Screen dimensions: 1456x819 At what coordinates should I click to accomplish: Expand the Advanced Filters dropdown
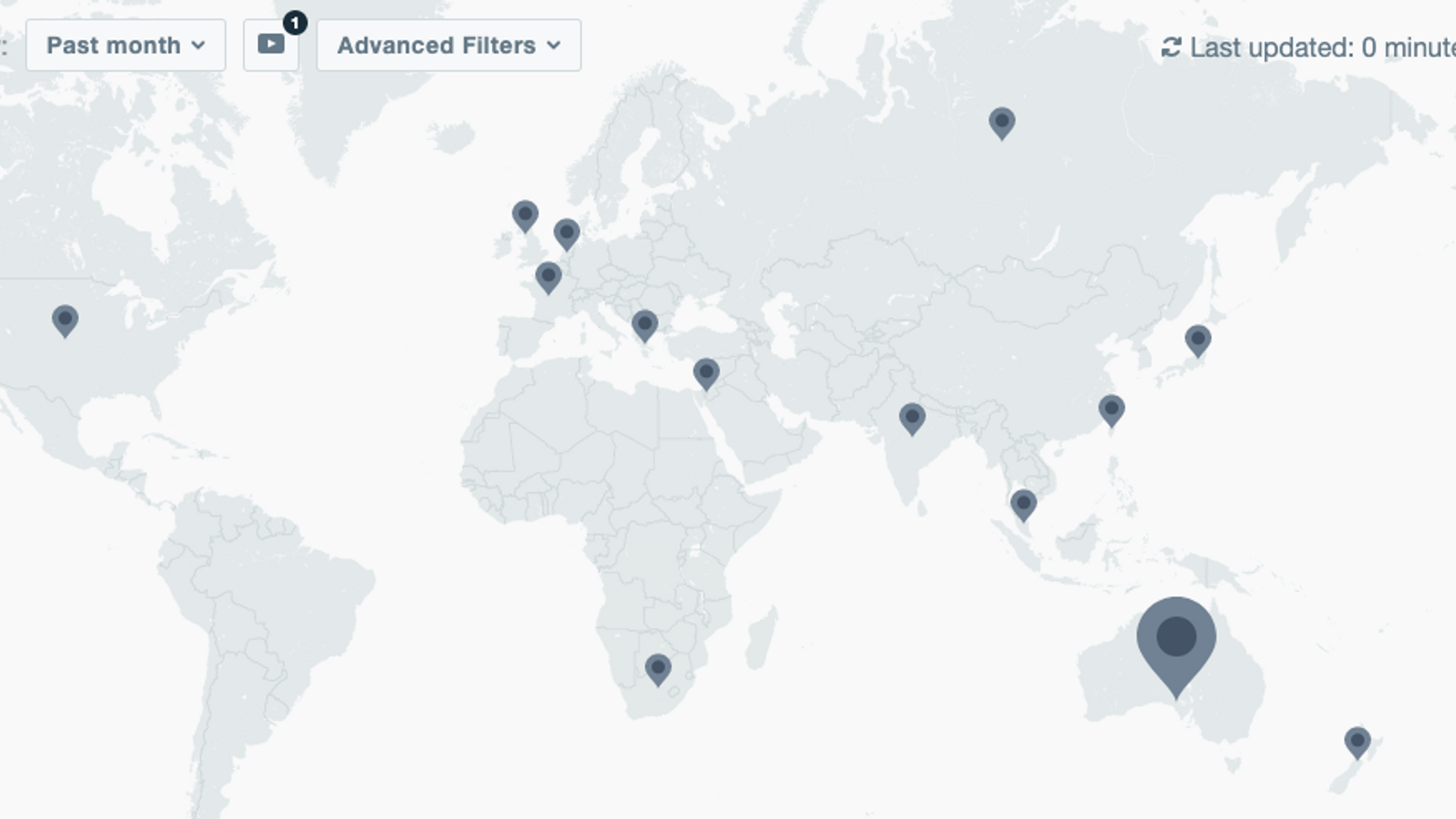tap(448, 45)
